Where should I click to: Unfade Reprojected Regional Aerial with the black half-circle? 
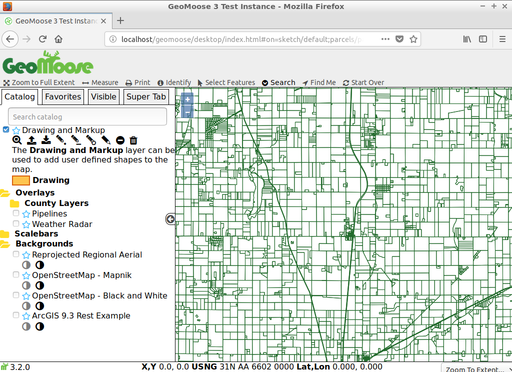click(x=40, y=265)
